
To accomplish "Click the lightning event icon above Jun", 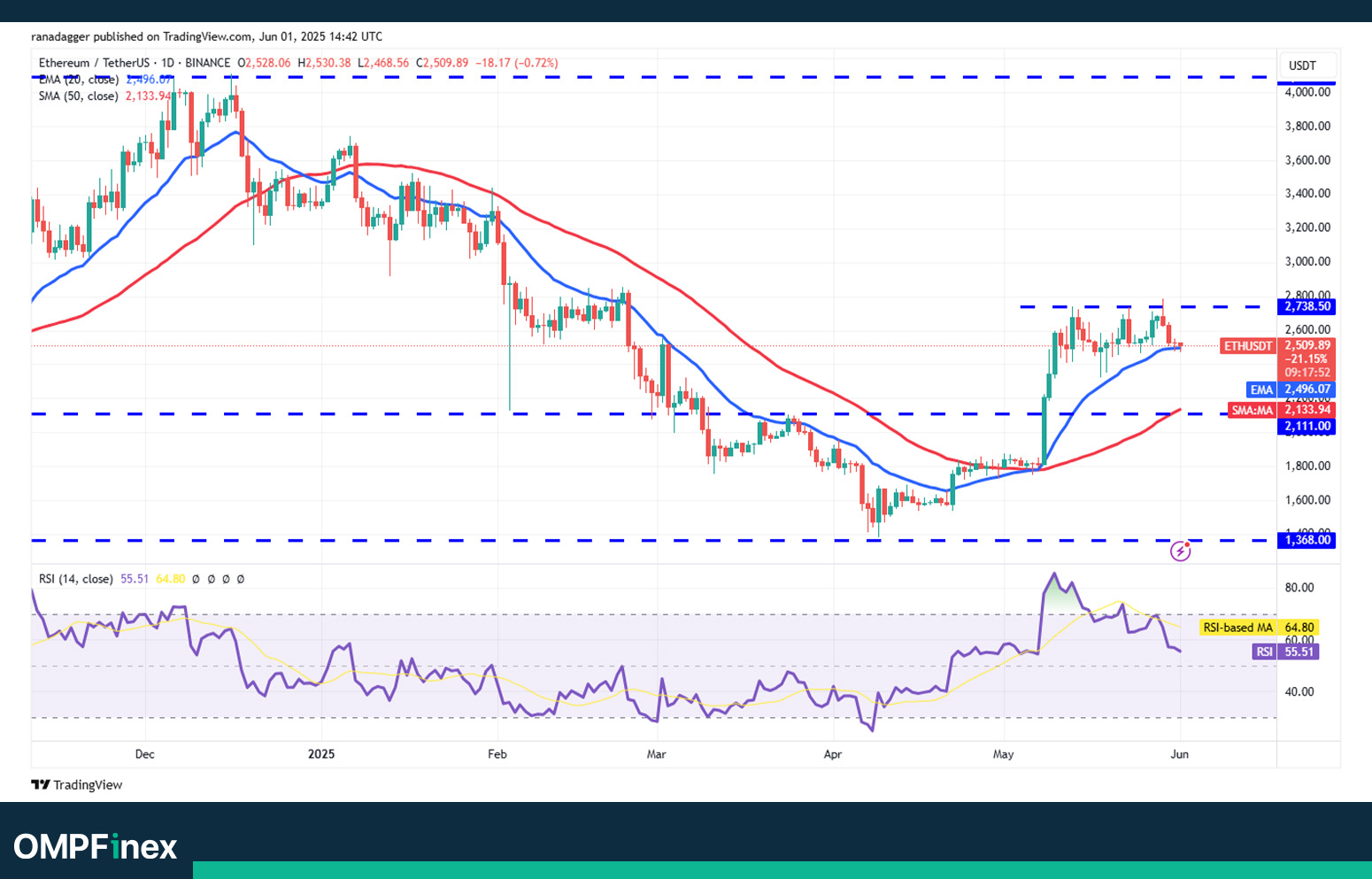I will click(x=1180, y=551).
